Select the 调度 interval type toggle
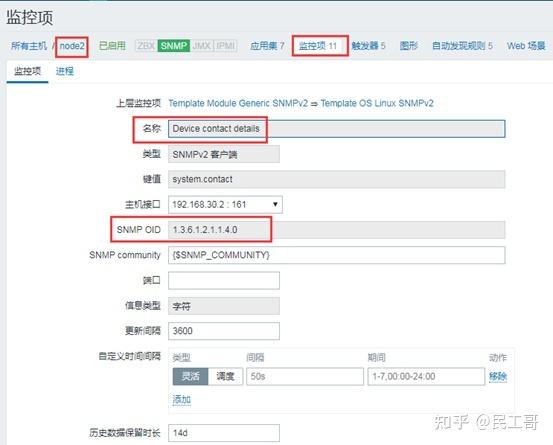553x445 pixels. click(225, 377)
